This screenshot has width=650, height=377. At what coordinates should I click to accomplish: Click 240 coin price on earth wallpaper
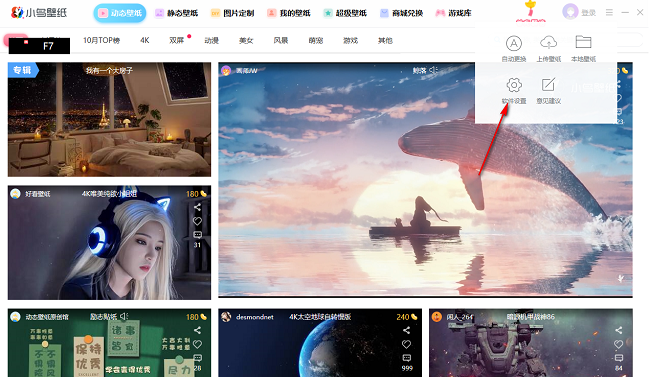(406, 317)
